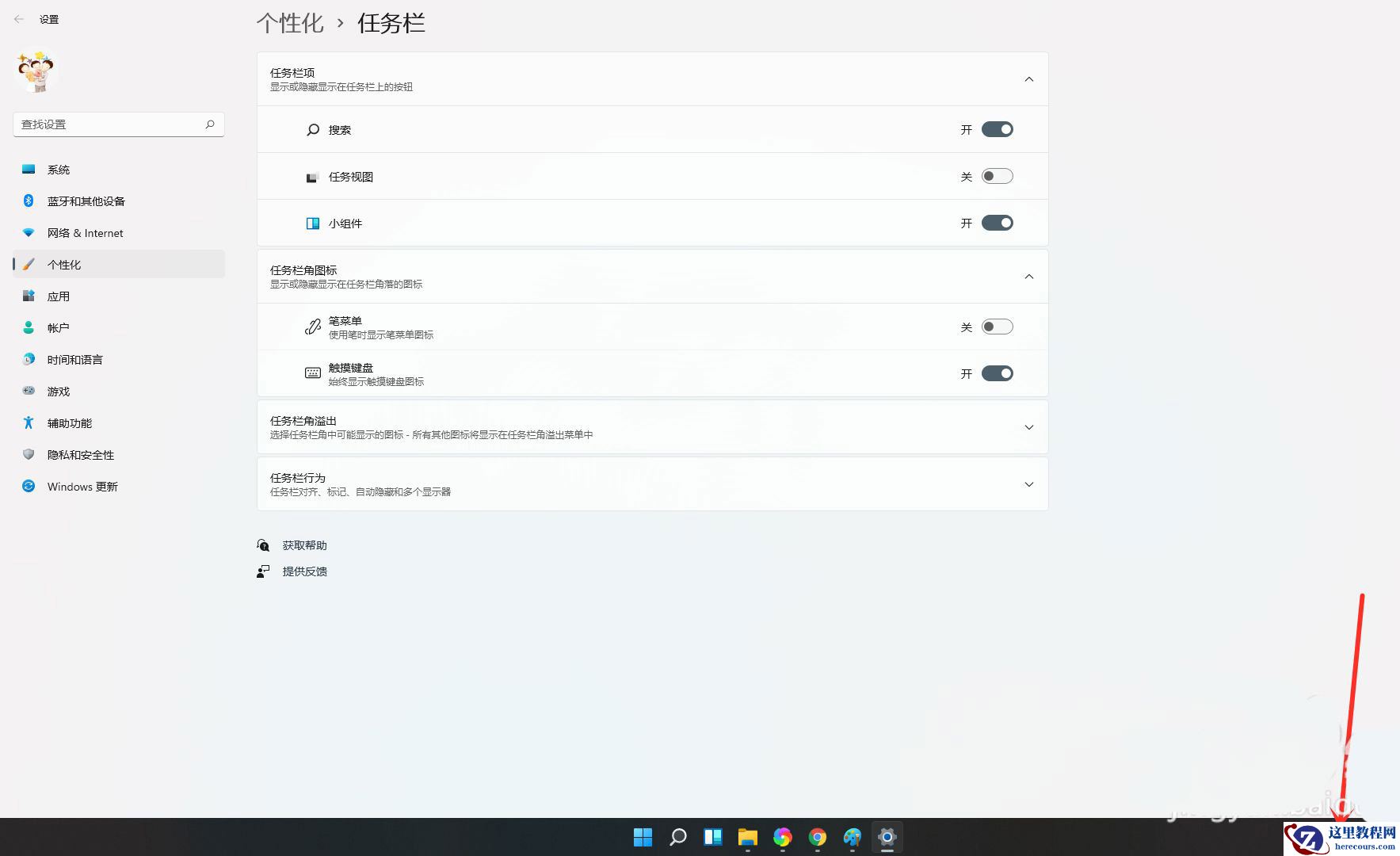Turn off the 搜索 taskbar toggle
This screenshot has height=856, width=1400.
pos(997,128)
